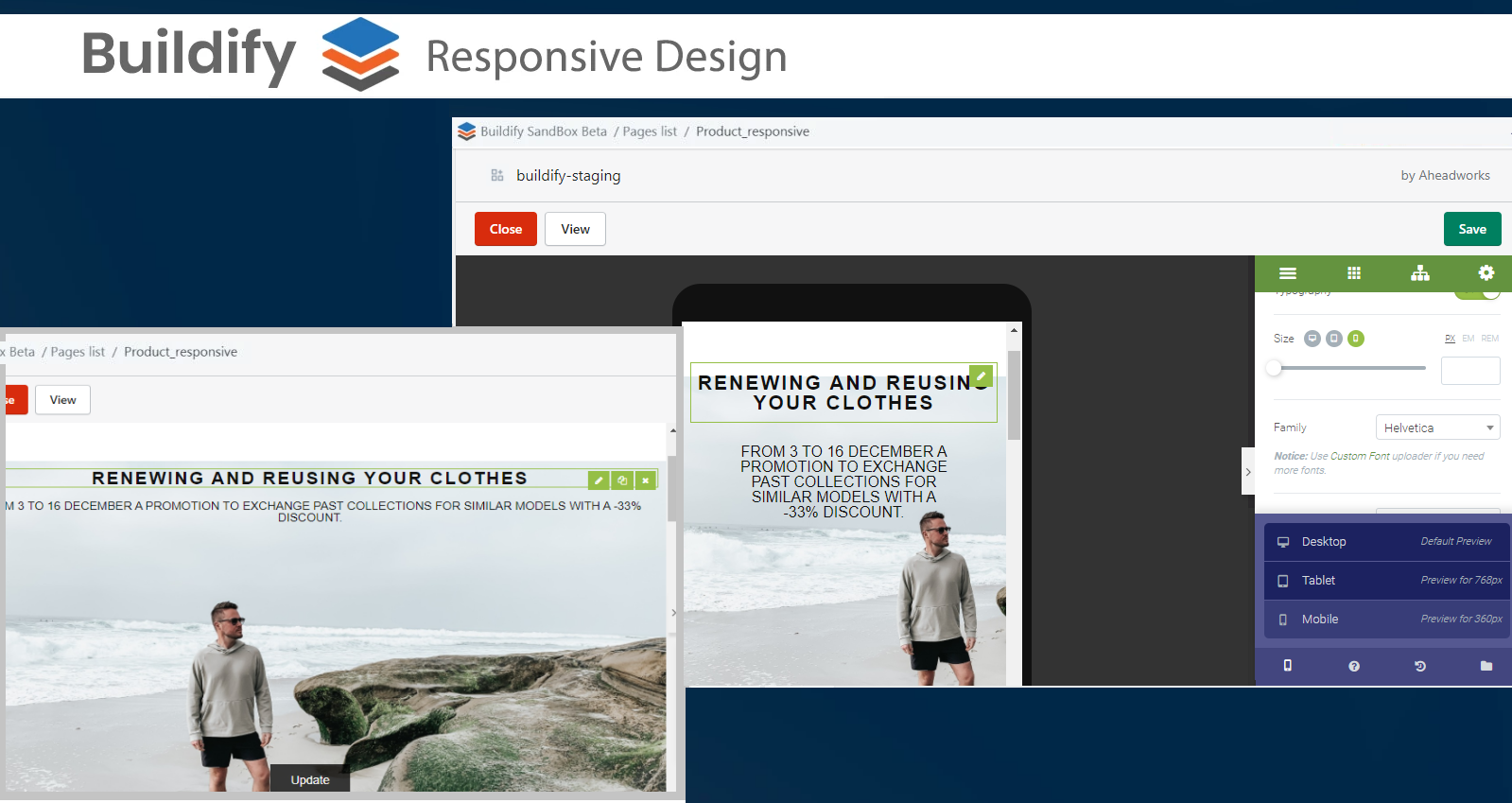This screenshot has width=1512, height=803.
Task: Open the Helvetica font family dropdown
Action: [1437, 428]
